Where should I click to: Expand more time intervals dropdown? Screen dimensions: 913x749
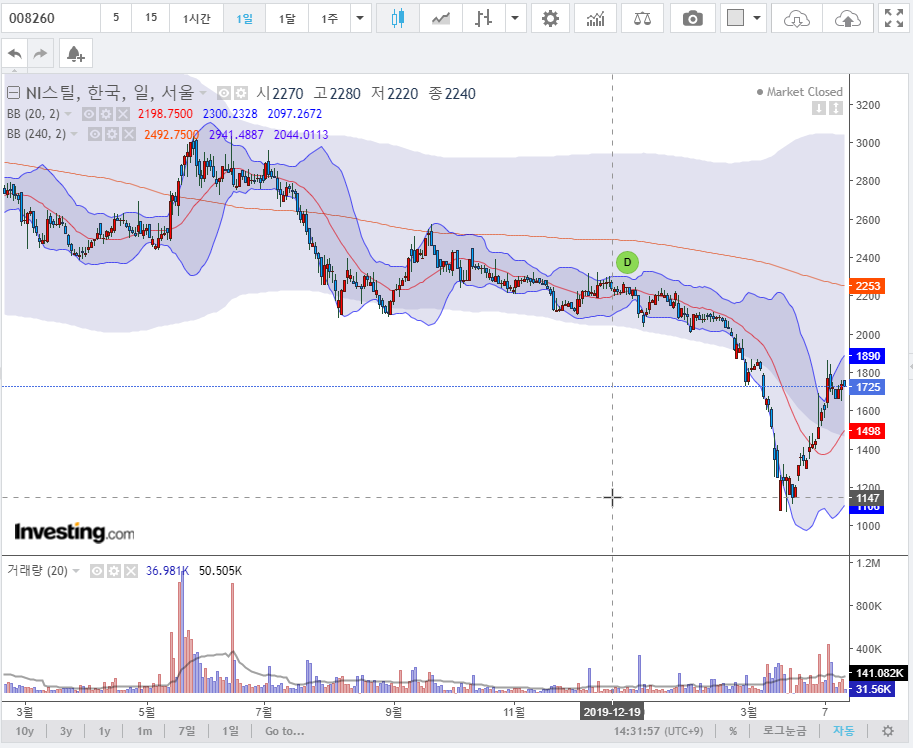pyautogui.click(x=360, y=19)
